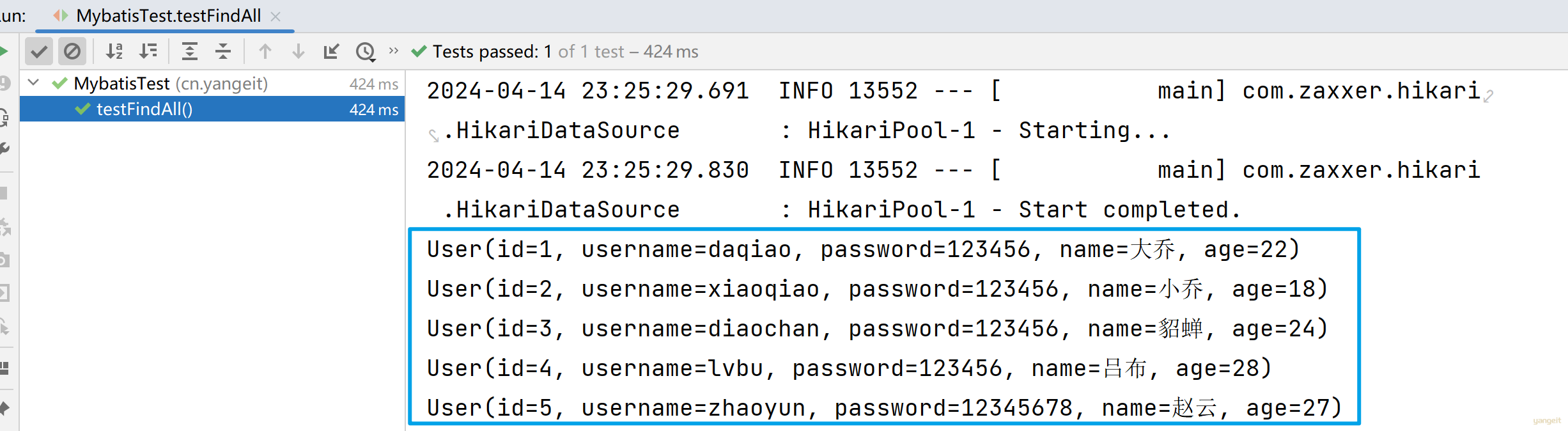
Task: Collapse the MybatisTest tree node
Action: pos(34,83)
